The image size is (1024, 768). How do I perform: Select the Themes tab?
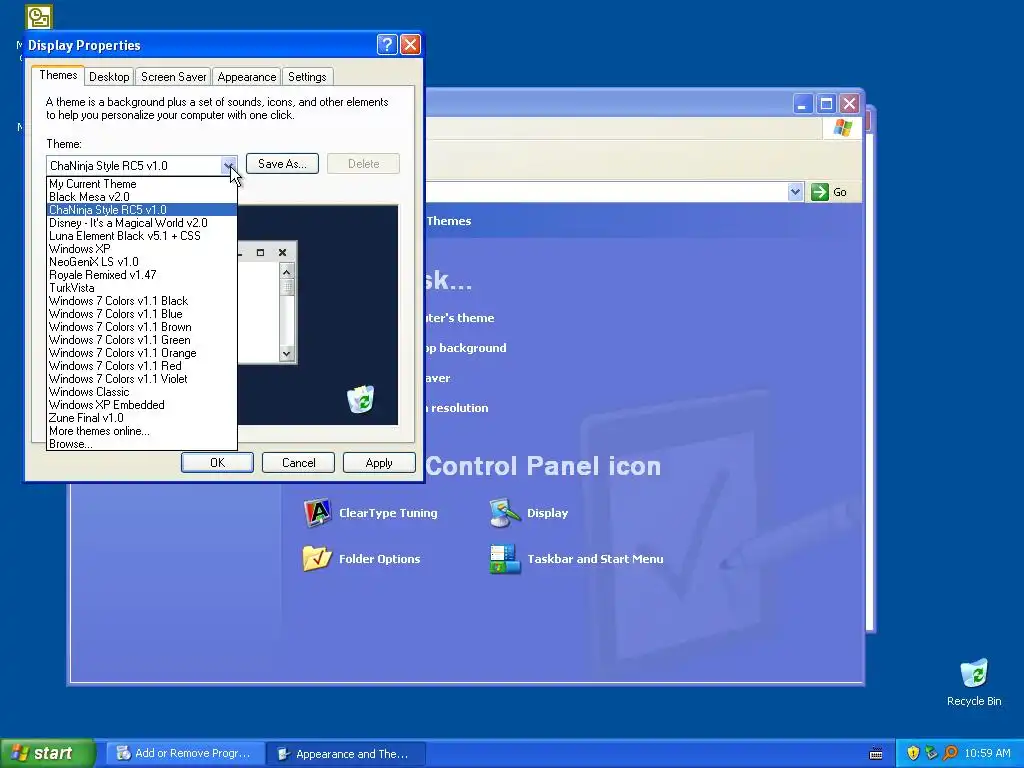click(58, 75)
